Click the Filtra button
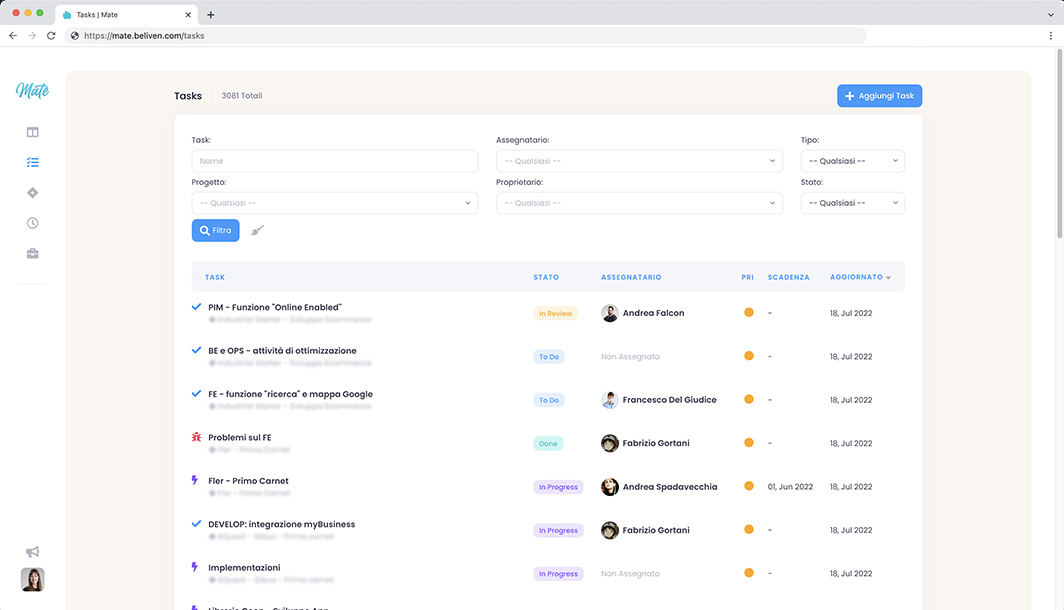Screen dimensions: 1064x610 pos(215,230)
